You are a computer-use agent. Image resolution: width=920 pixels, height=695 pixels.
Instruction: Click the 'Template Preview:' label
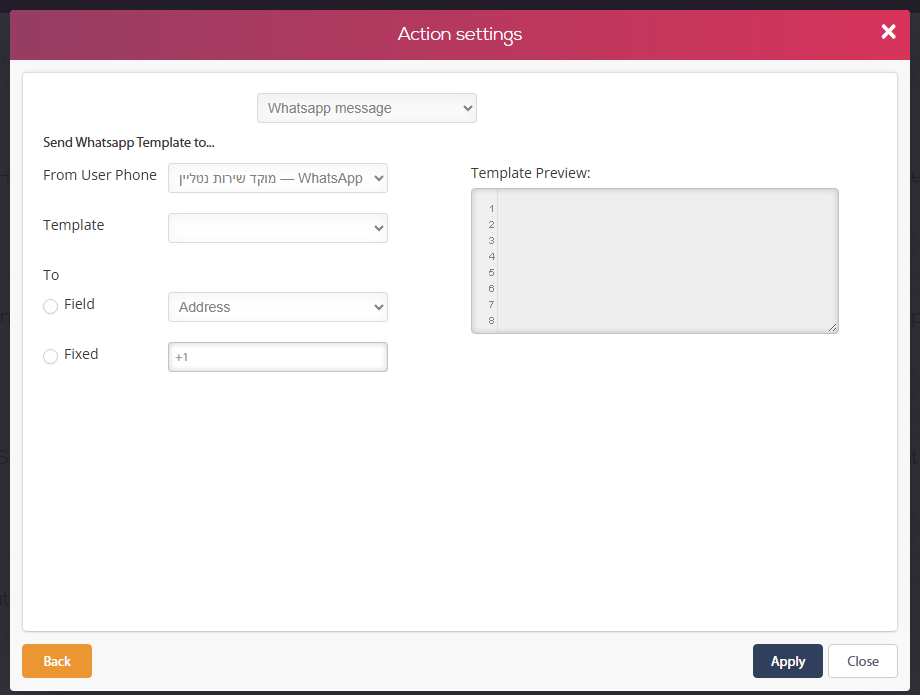[x=530, y=173]
